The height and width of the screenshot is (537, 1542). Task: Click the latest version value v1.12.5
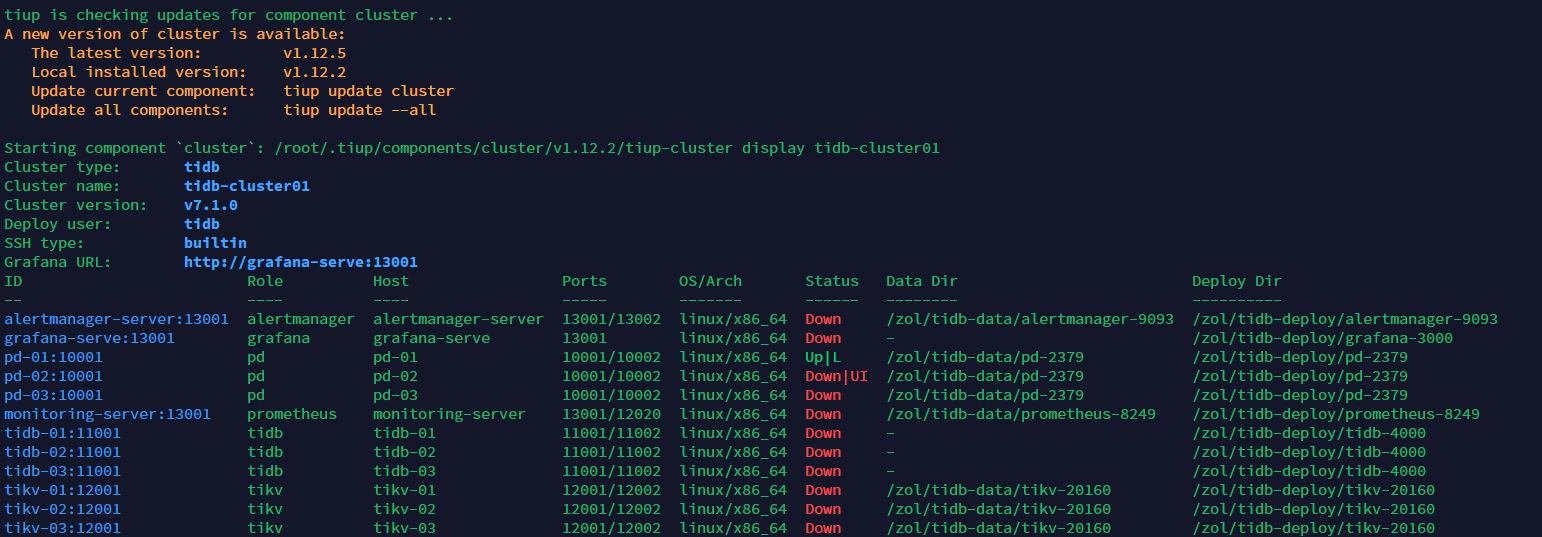point(315,53)
